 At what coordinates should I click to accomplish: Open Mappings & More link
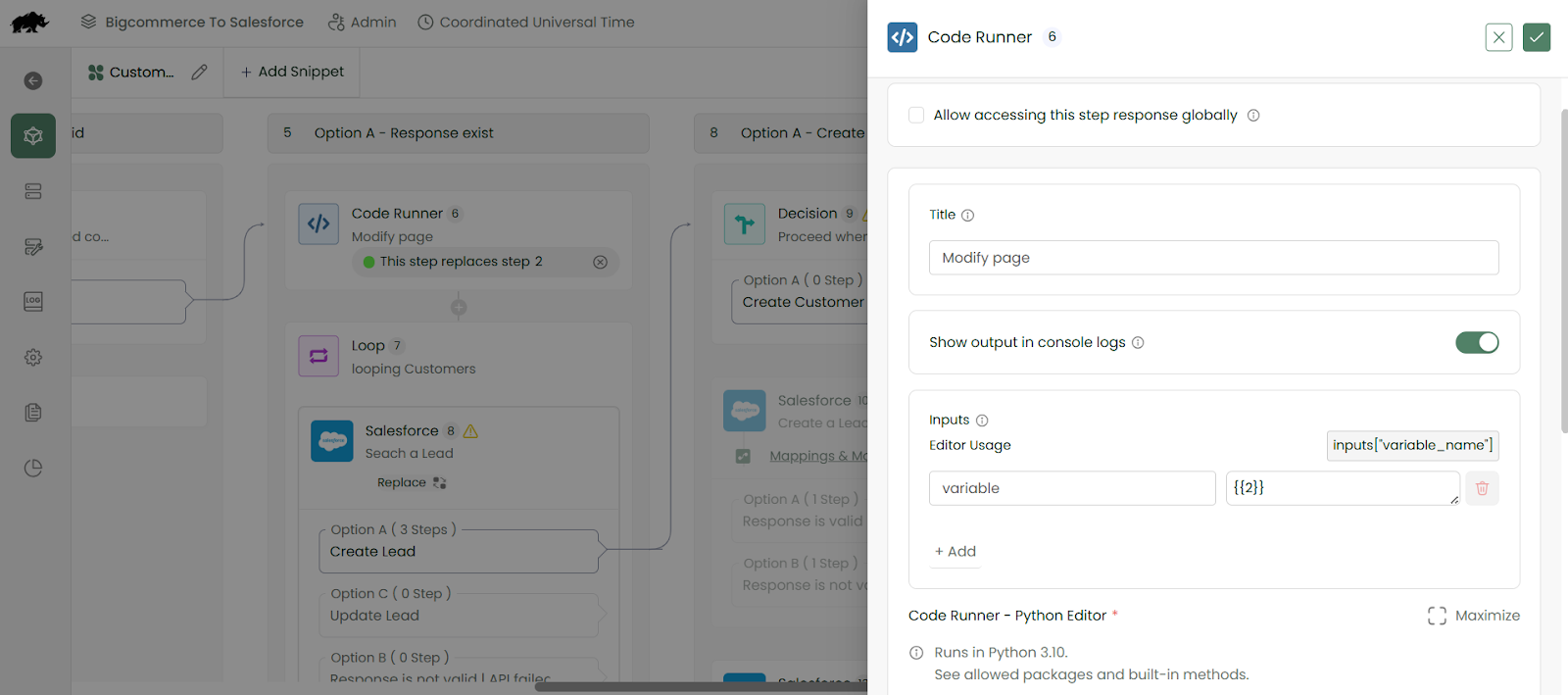click(818, 456)
